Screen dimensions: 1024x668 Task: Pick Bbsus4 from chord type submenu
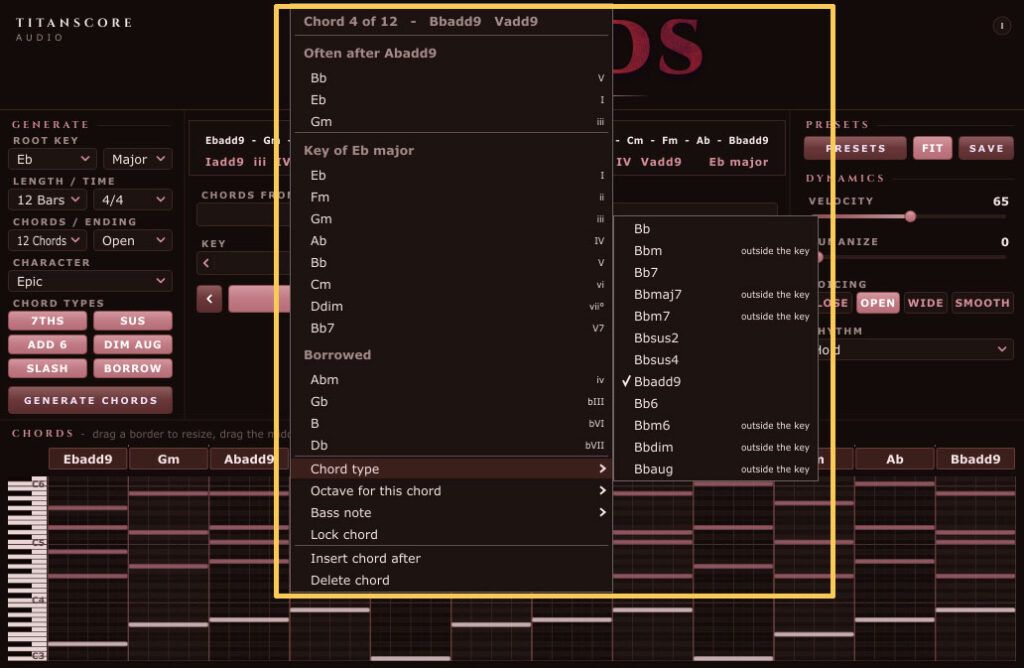tap(716, 360)
